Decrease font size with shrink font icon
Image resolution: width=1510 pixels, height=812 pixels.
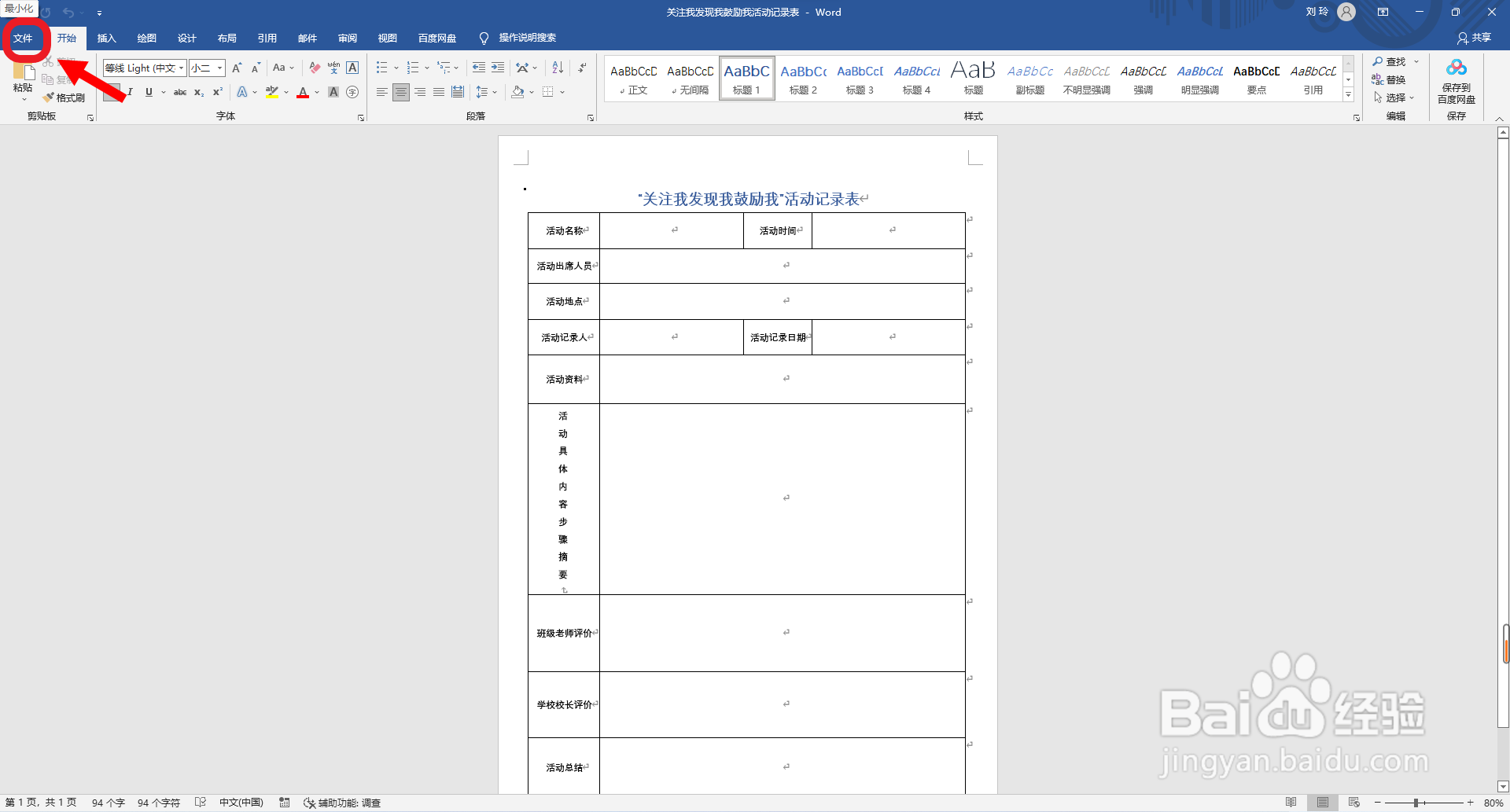coord(256,68)
